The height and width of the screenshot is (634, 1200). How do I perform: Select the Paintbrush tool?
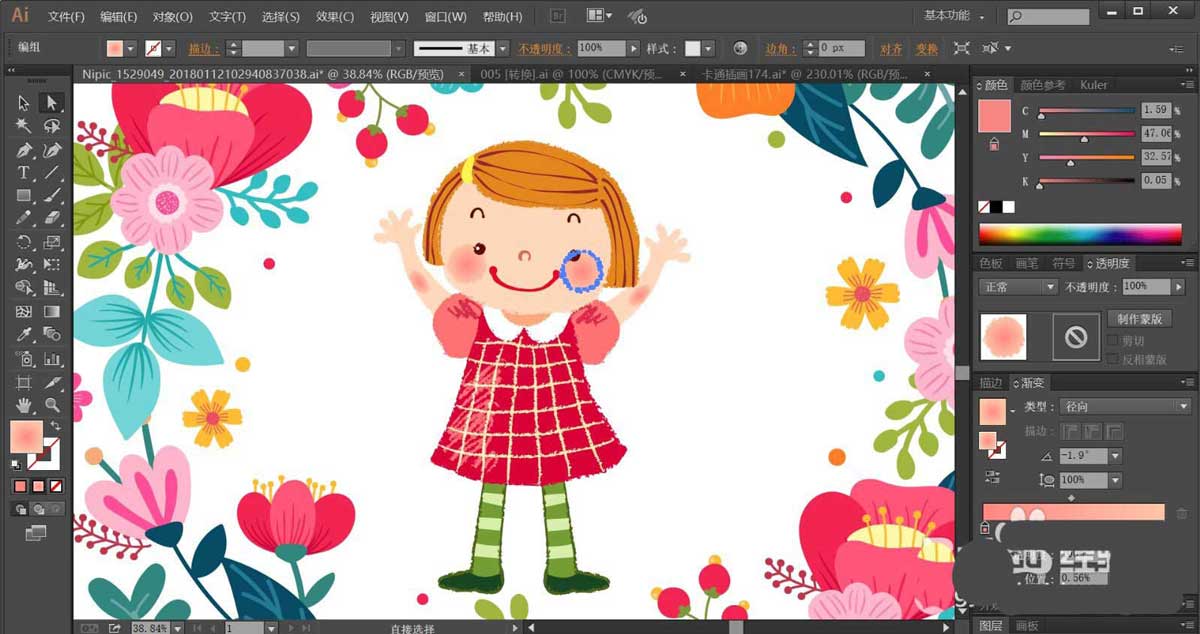(52, 196)
